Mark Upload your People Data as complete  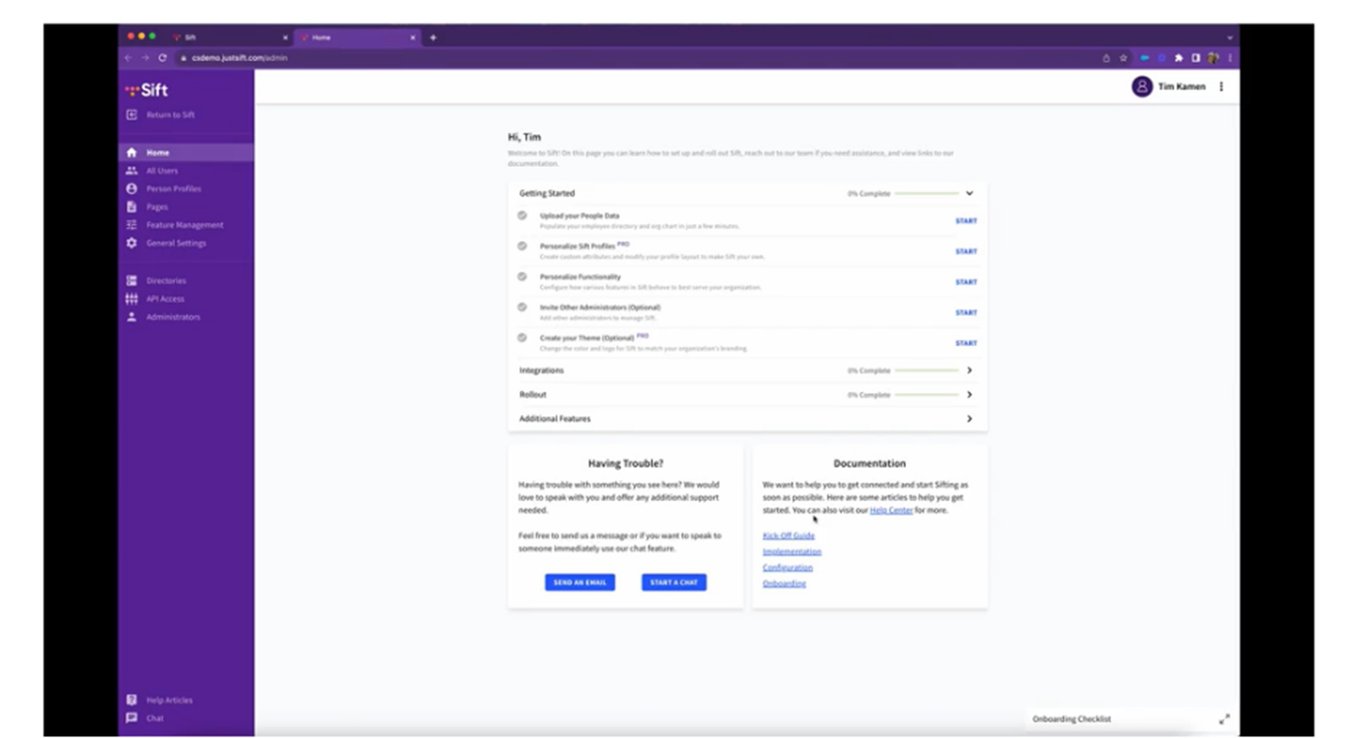tap(521, 214)
